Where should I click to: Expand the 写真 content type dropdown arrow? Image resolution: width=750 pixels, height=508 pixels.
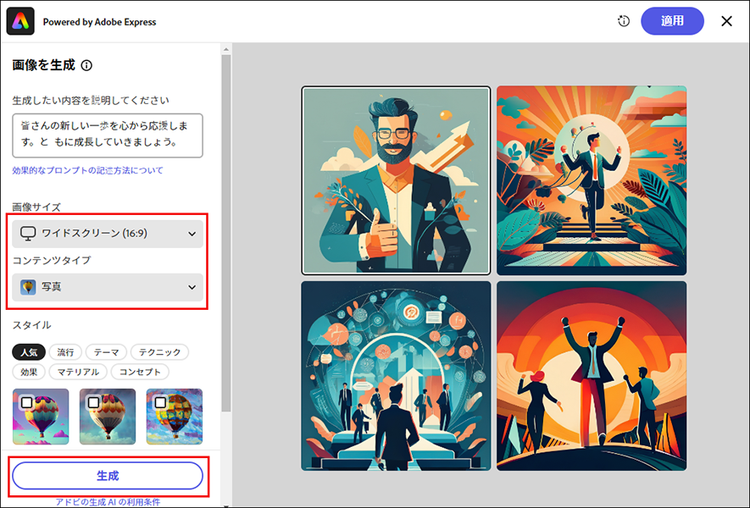(x=192, y=288)
